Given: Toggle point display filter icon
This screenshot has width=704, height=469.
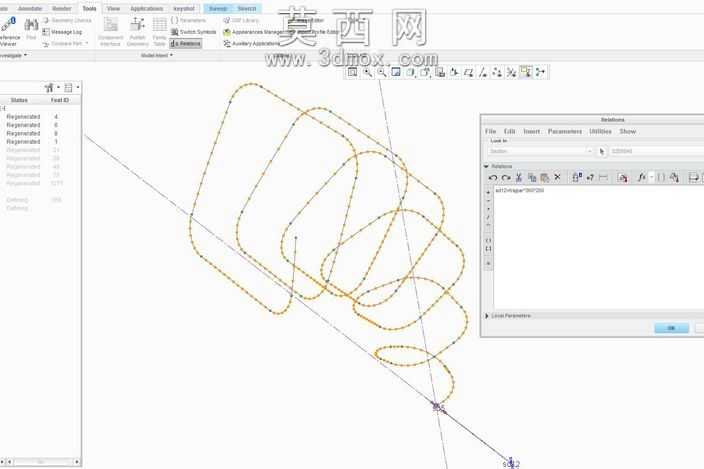Looking at the screenshot, I should (x=497, y=72).
